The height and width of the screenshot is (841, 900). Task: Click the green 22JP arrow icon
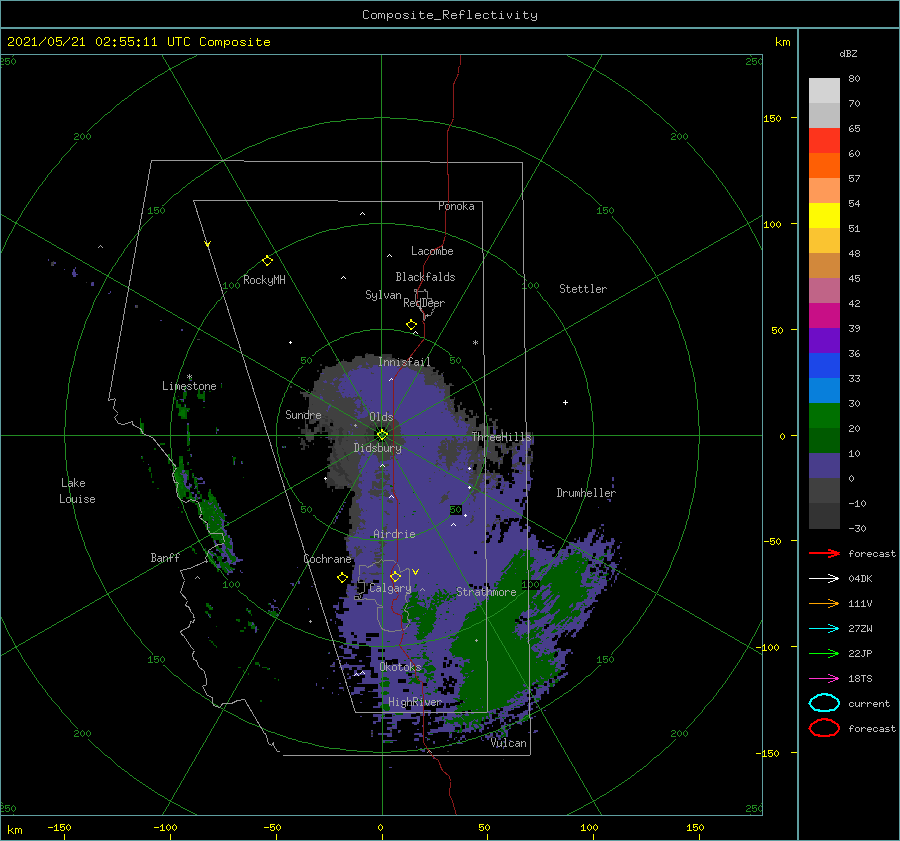pos(824,653)
